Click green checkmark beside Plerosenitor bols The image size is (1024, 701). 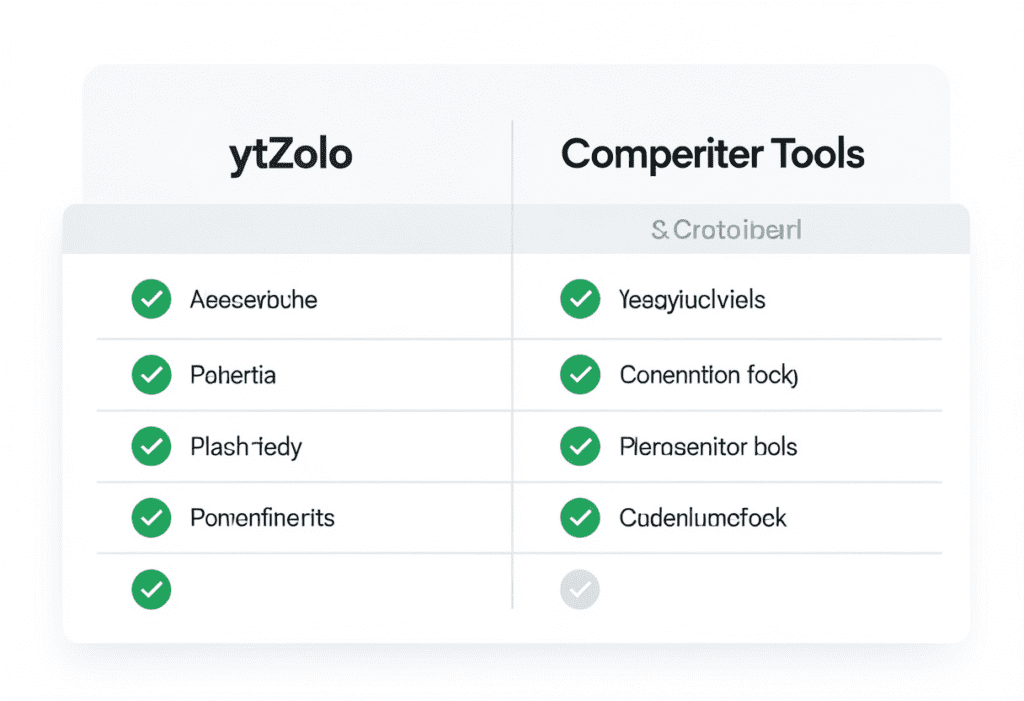[x=580, y=446]
